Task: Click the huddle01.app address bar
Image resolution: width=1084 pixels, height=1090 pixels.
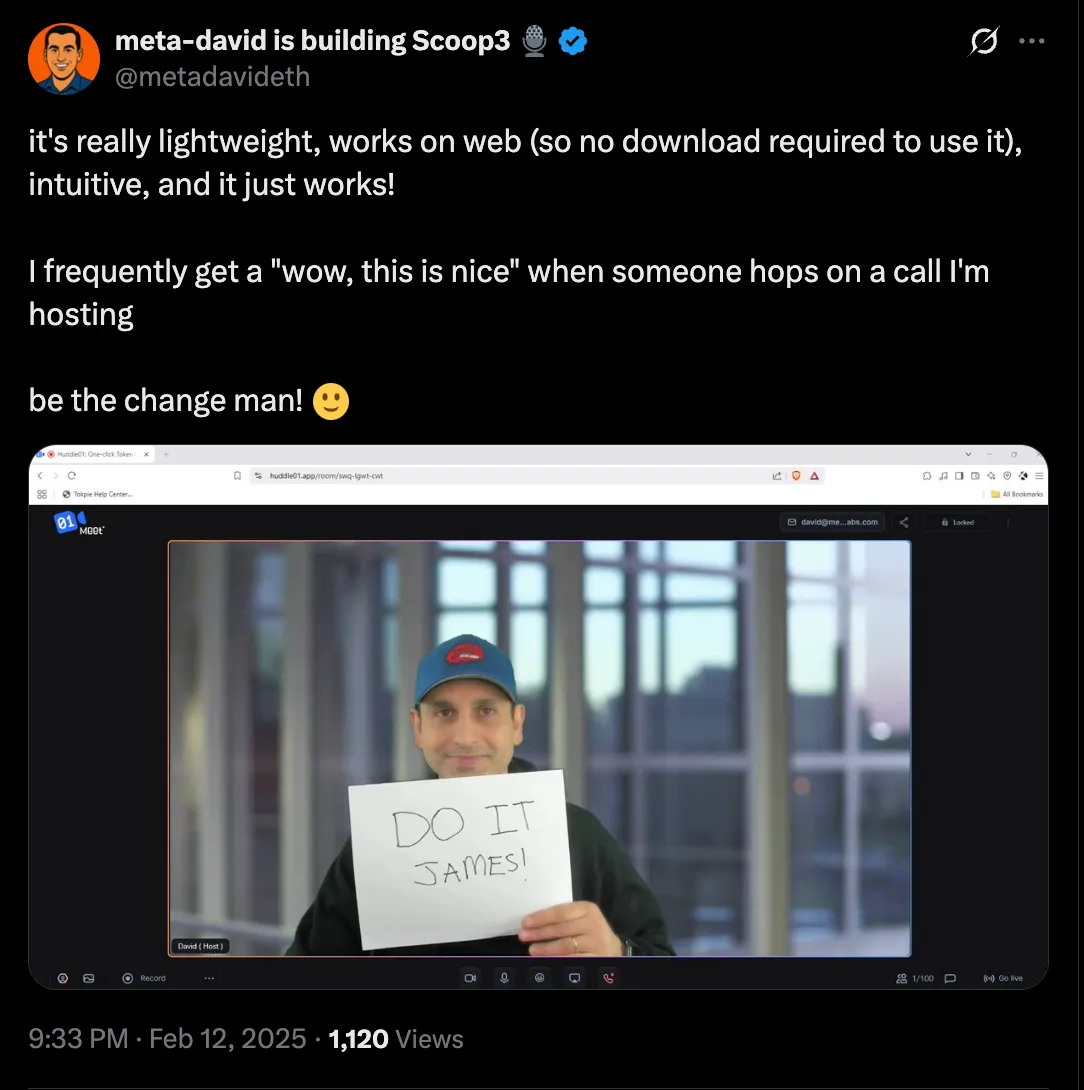Action: tap(515, 475)
